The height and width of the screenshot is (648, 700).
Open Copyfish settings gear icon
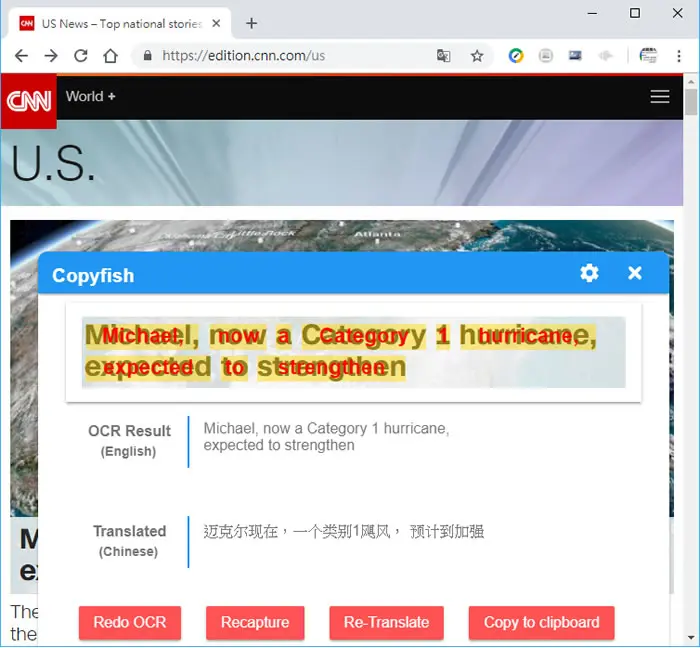(x=589, y=273)
